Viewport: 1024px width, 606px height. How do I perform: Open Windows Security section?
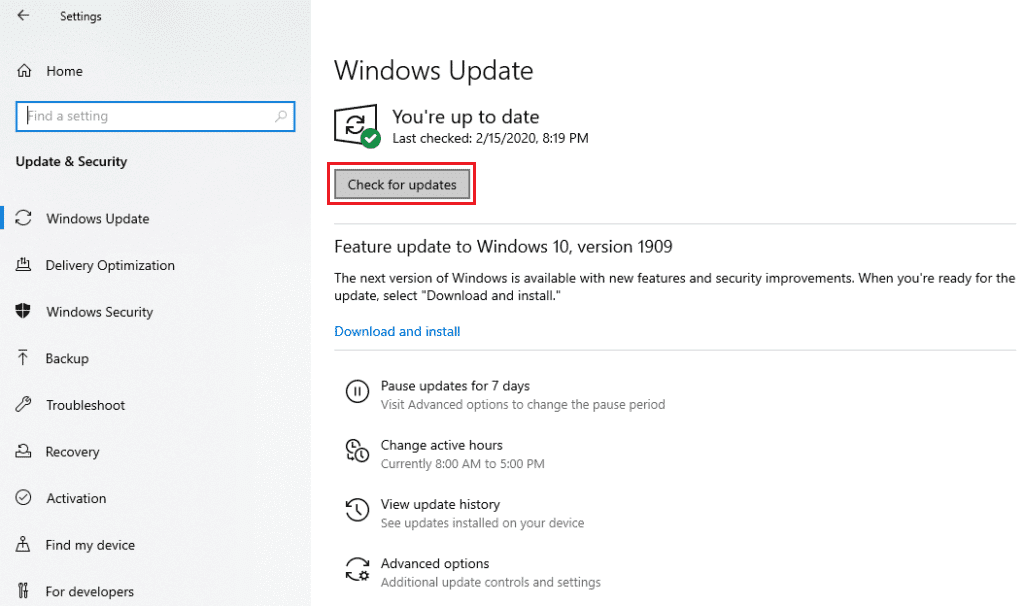click(100, 311)
